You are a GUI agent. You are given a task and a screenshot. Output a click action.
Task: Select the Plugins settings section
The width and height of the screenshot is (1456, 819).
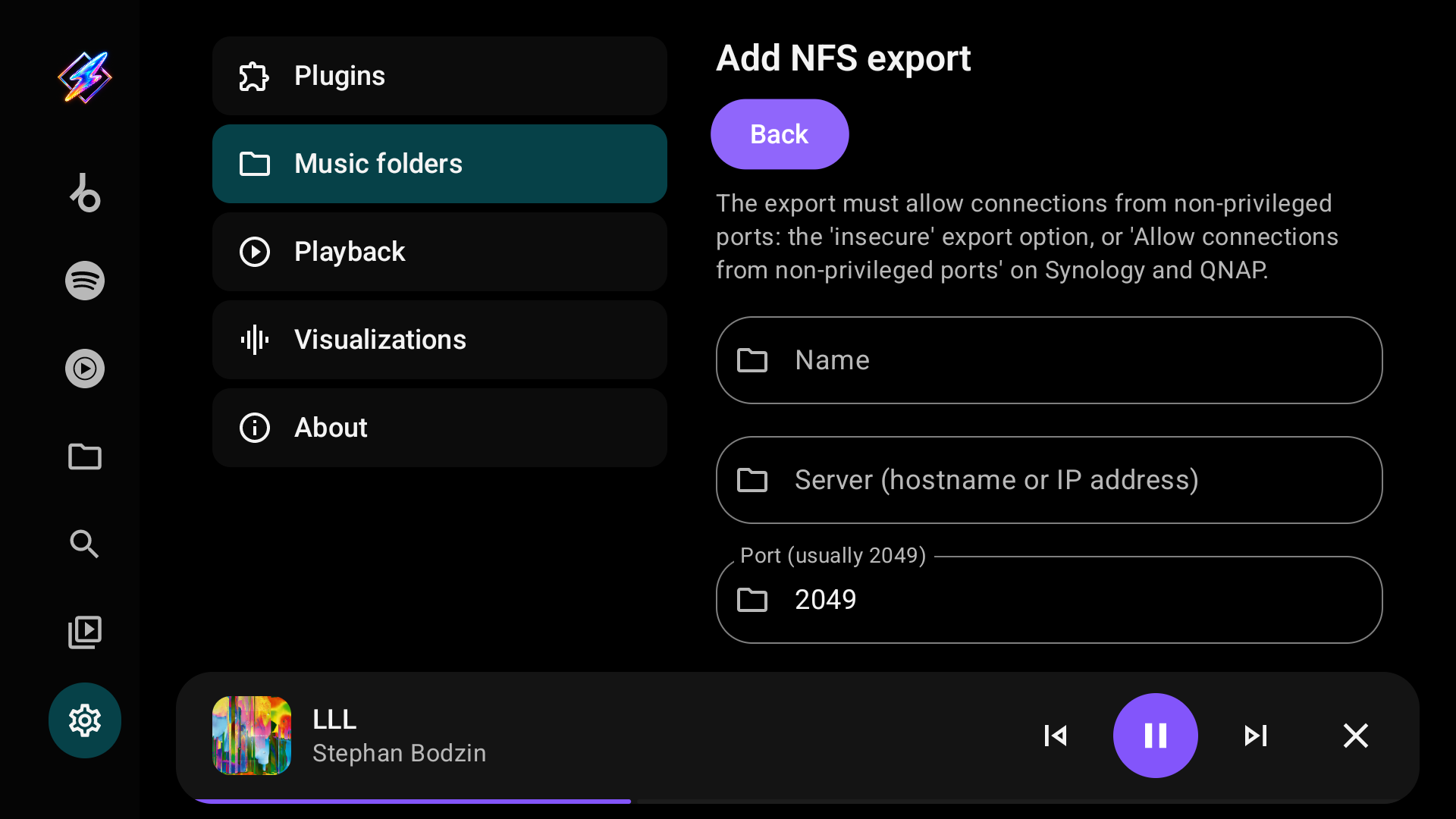click(440, 76)
